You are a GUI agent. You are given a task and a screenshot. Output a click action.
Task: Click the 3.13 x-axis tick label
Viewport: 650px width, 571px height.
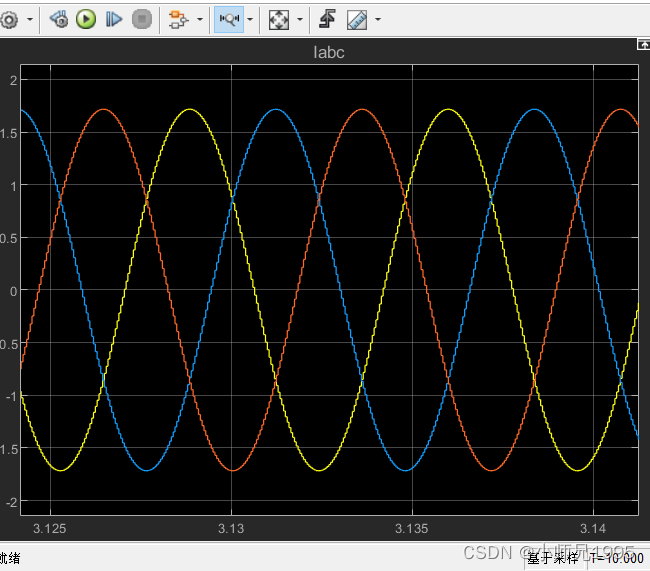tap(231, 529)
